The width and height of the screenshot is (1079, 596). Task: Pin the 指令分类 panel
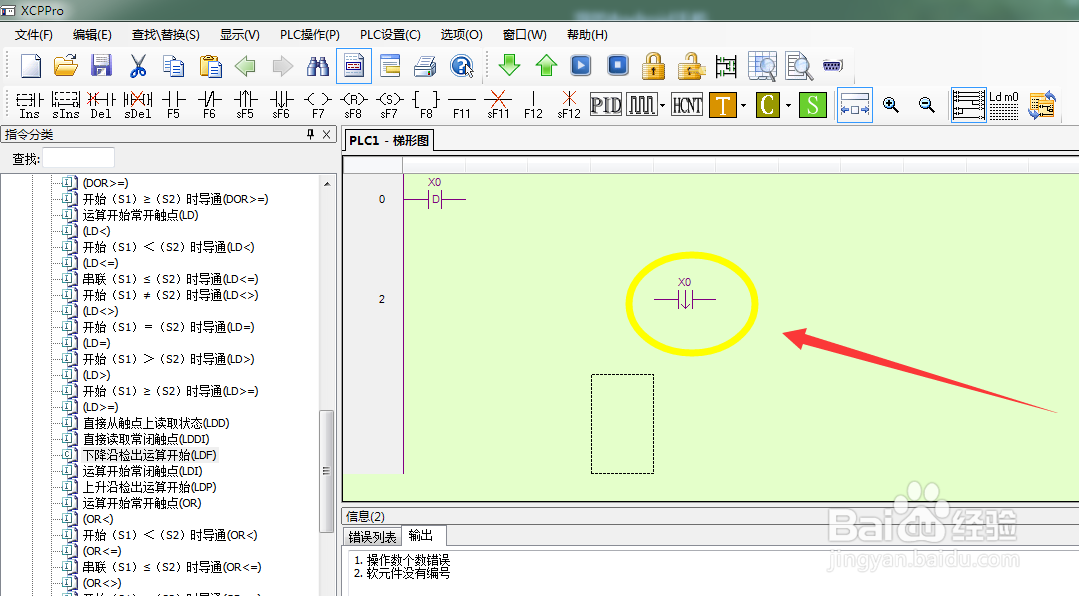pos(310,134)
